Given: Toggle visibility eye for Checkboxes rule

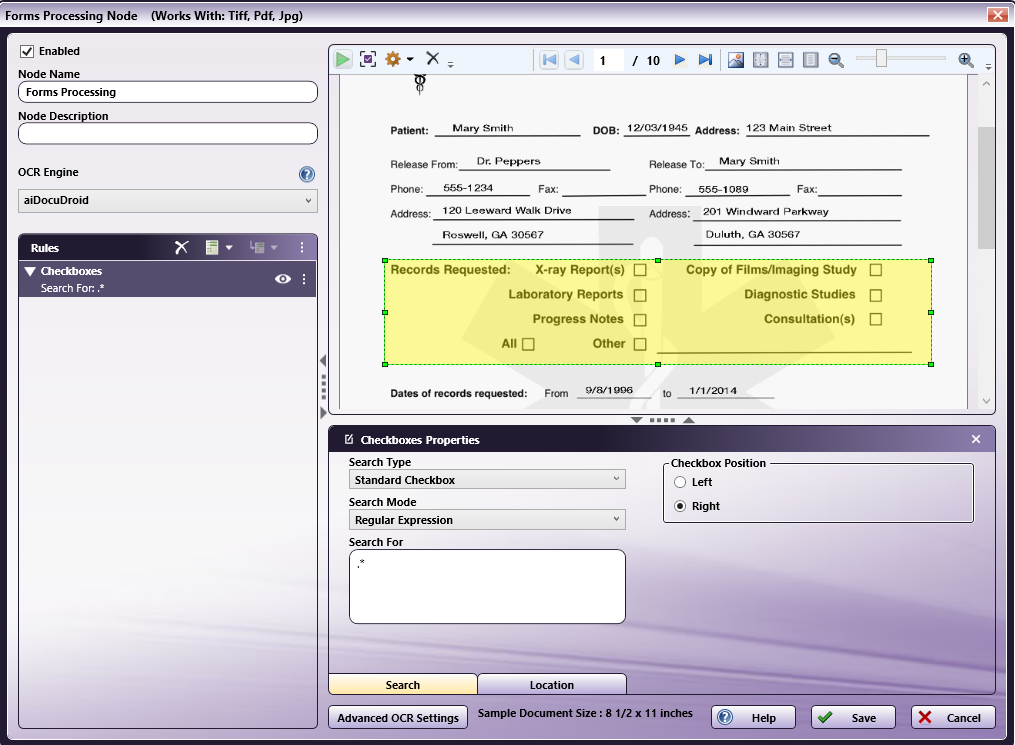Looking at the screenshot, I should 283,279.
